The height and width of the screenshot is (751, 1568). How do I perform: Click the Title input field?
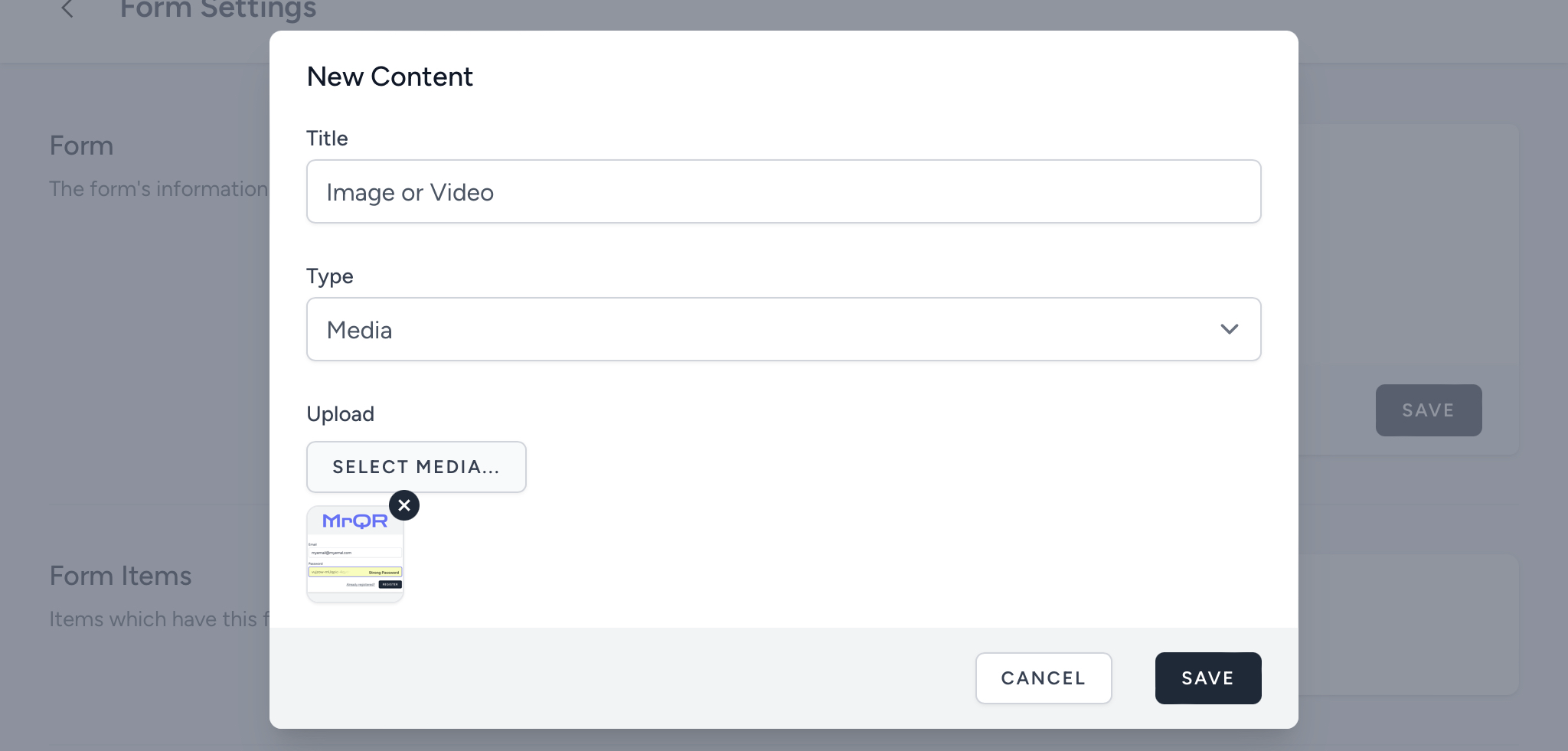[x=783, y=191]
